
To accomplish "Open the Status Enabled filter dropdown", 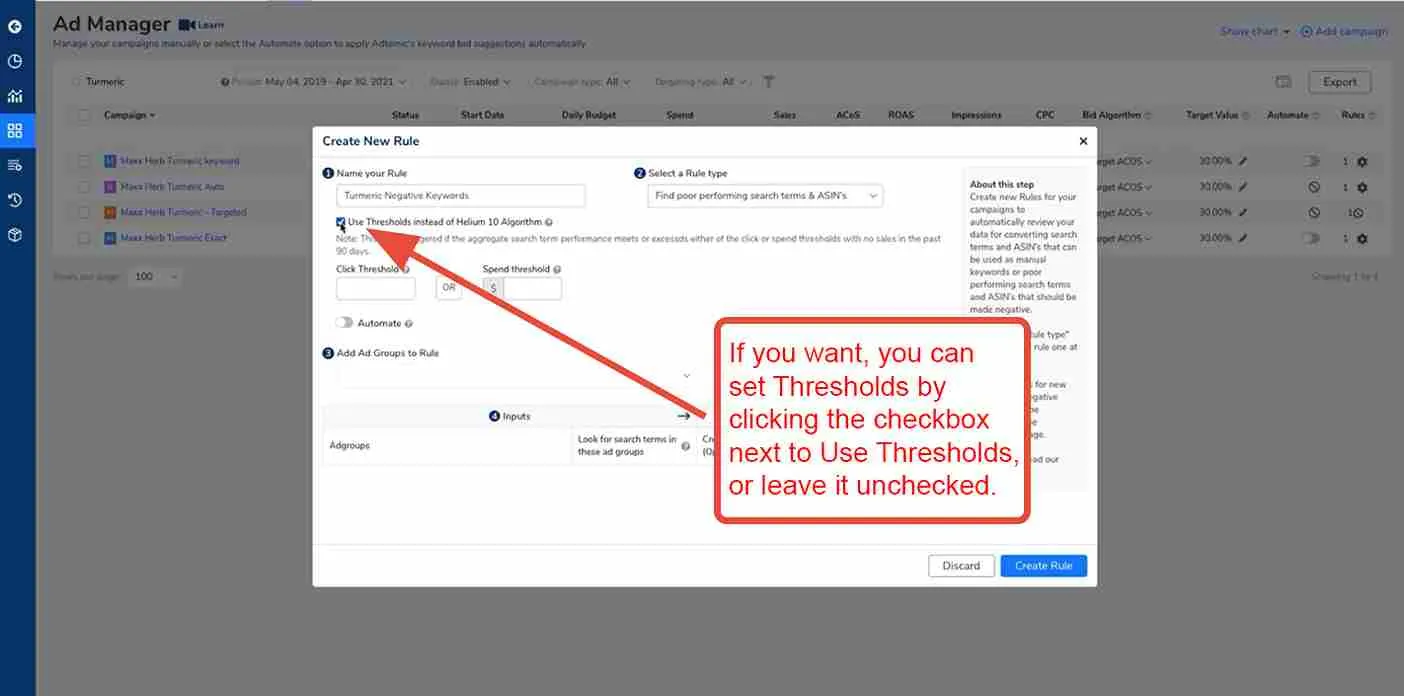I will 486,82.
